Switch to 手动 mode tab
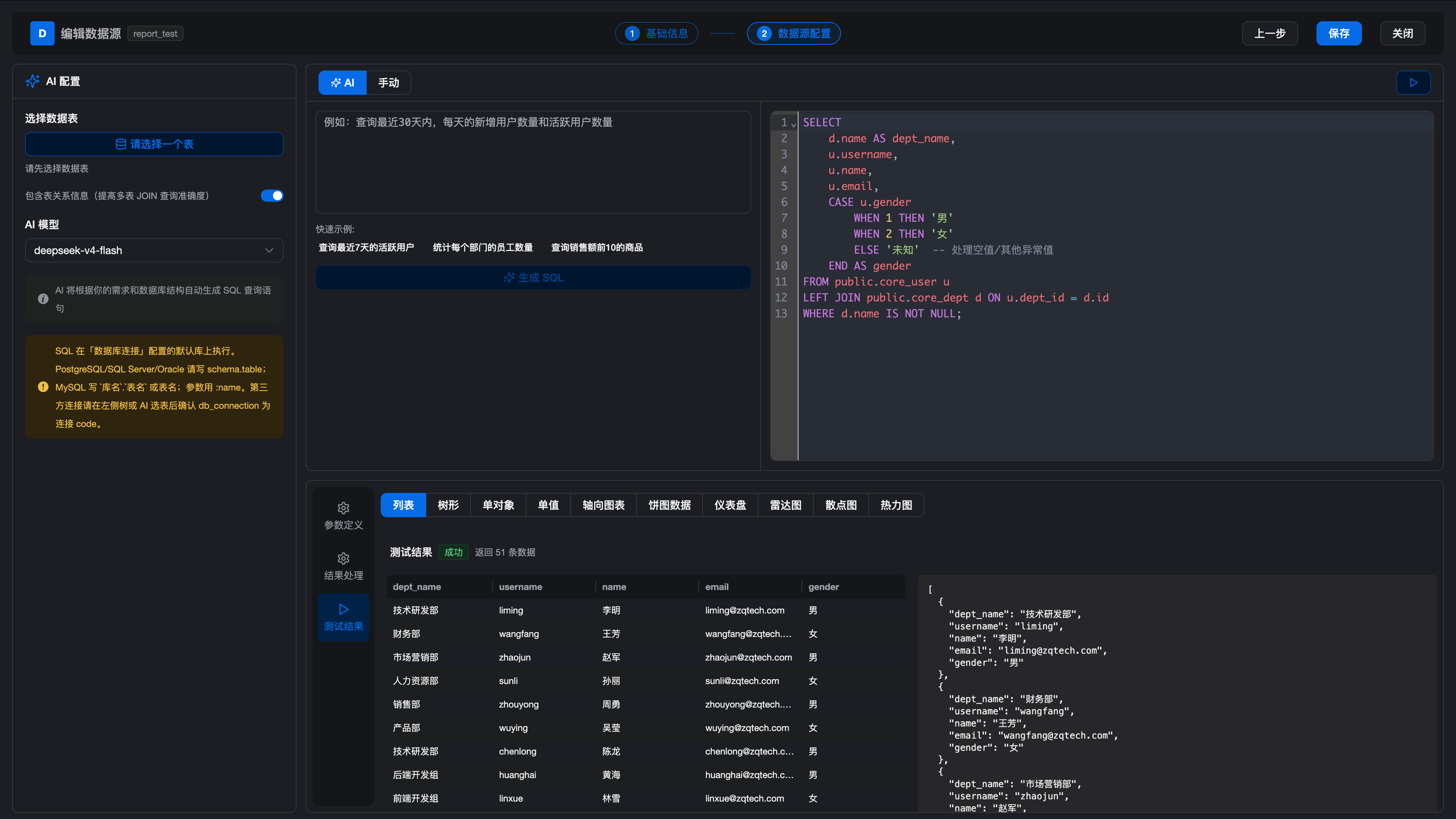1456x819 pixels. (388, 83)
